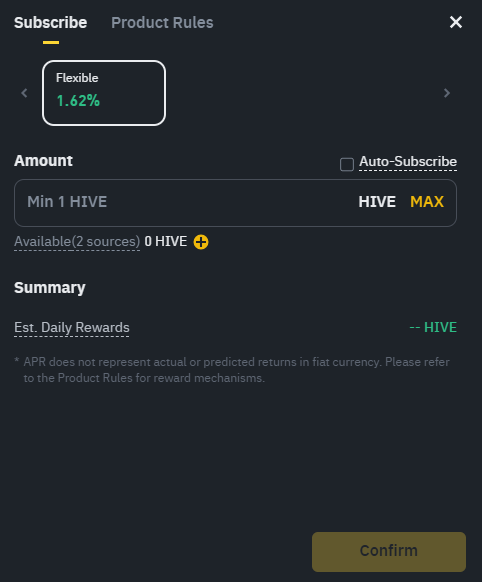Click the disabled Confirm button

point(388,552)
